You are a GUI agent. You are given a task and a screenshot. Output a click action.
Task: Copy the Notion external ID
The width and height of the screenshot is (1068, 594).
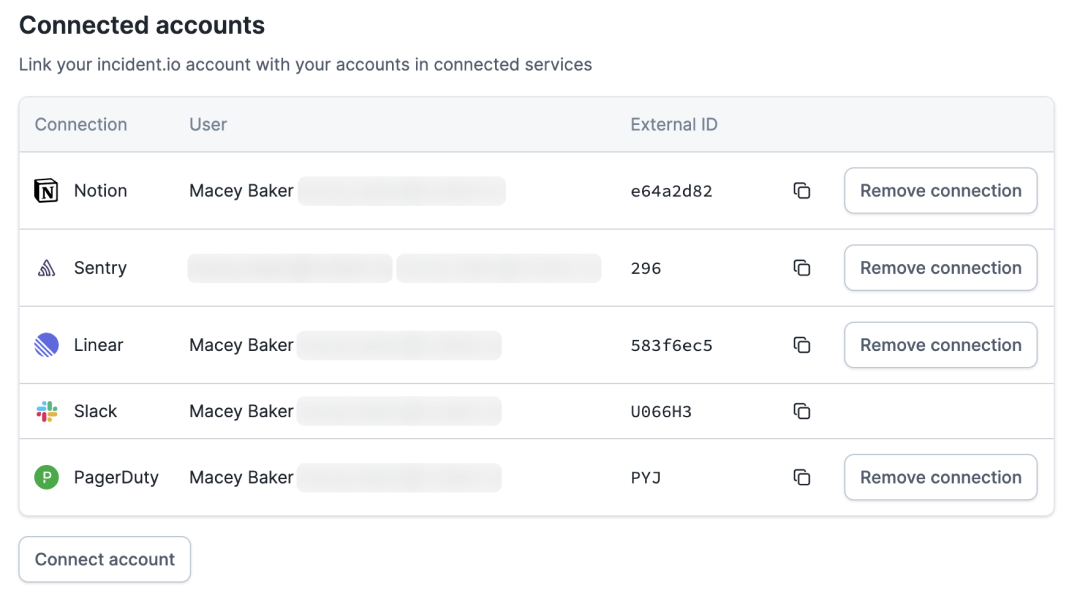pos(801,191)
